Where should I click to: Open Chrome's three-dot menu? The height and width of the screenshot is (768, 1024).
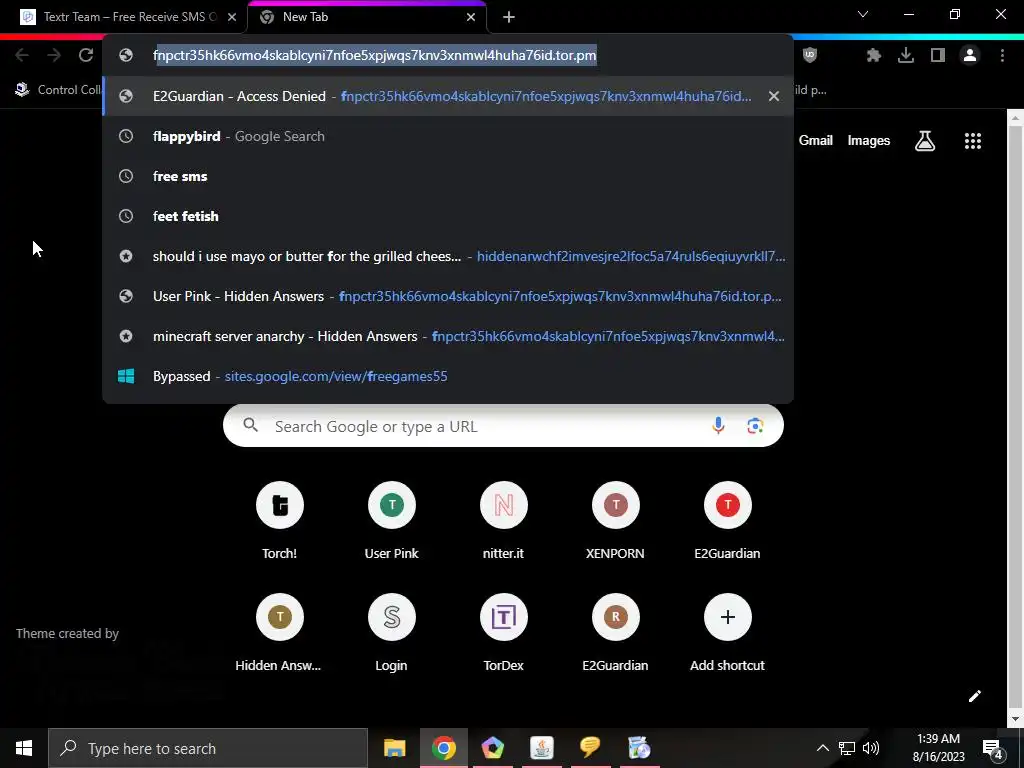pyautogui.click(x=1002, y=56)
